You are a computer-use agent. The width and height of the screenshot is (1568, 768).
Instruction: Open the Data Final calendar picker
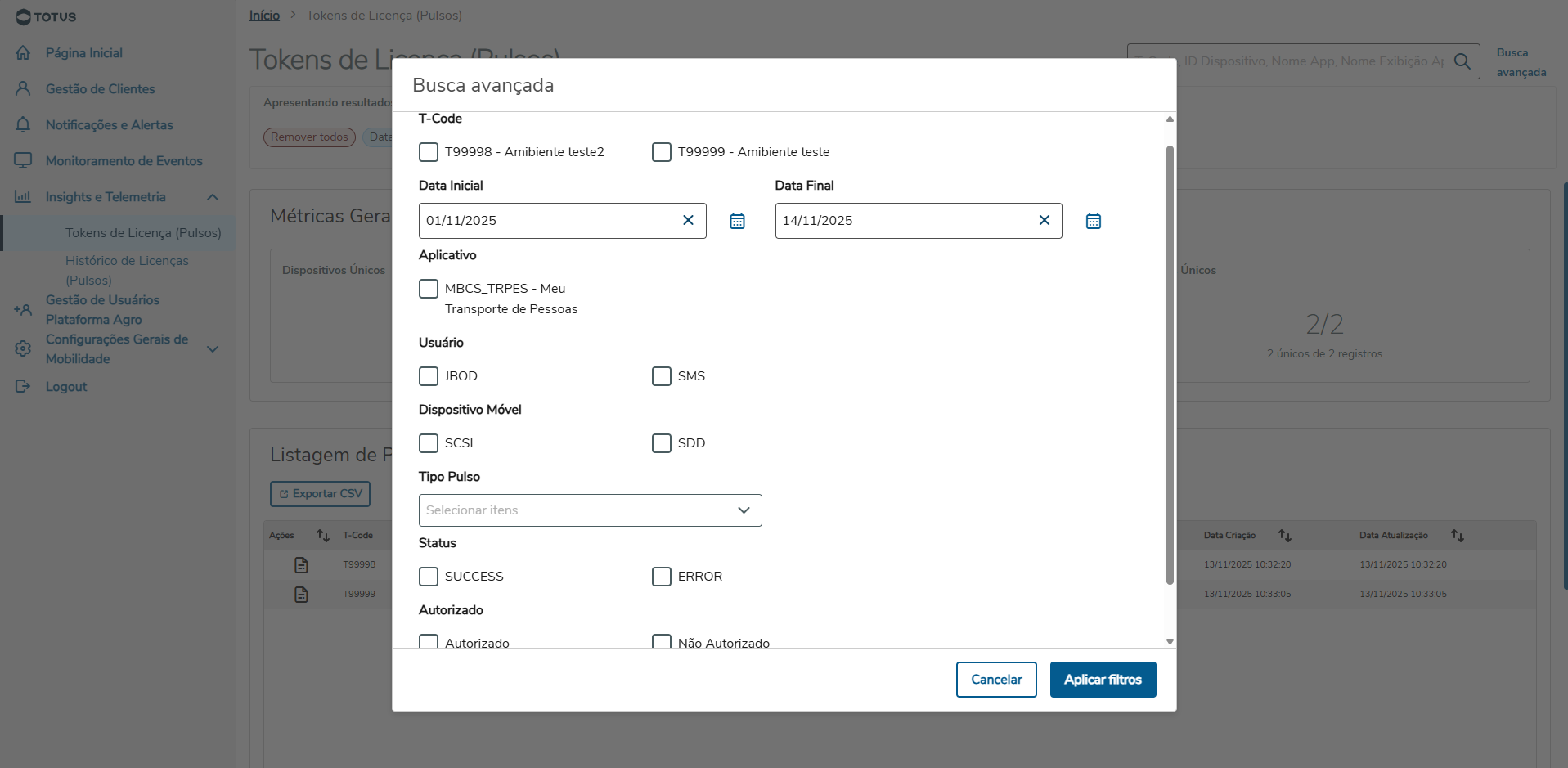1093,221
